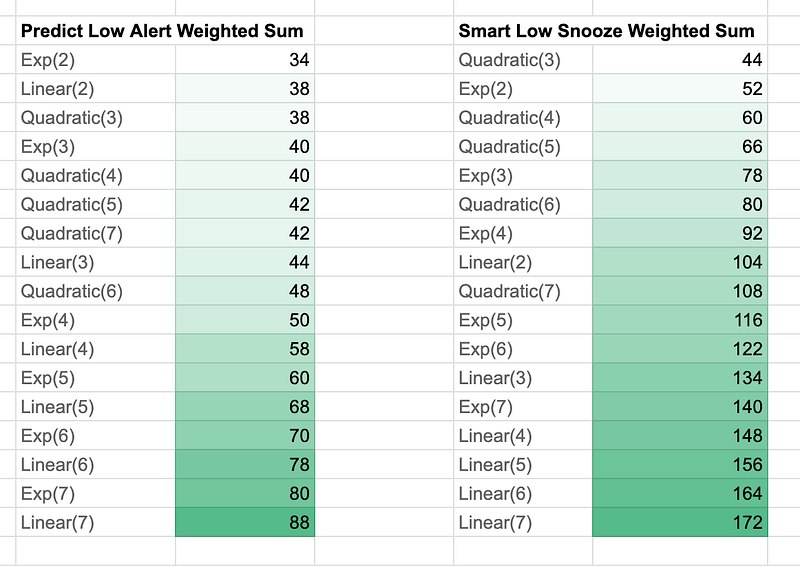
Task: Click the Quadratic(3) cell in right table
Action: pos(523,60)
